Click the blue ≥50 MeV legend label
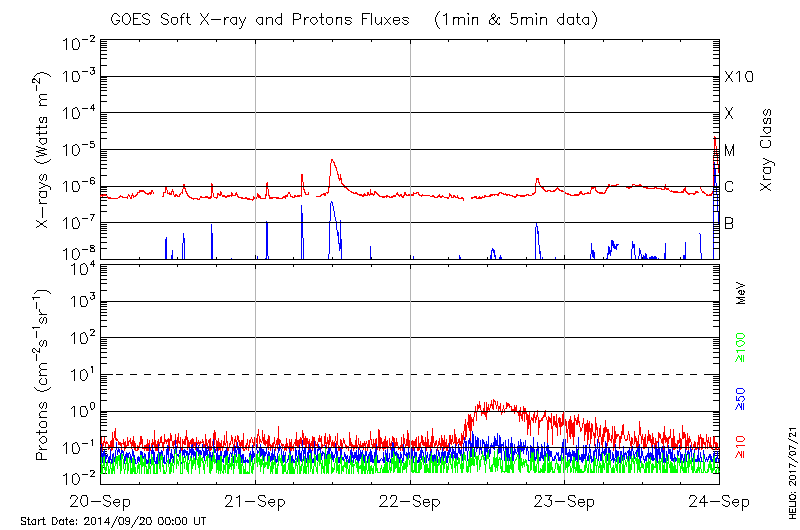This screenshot has width=800, height=530. (741, 399)
